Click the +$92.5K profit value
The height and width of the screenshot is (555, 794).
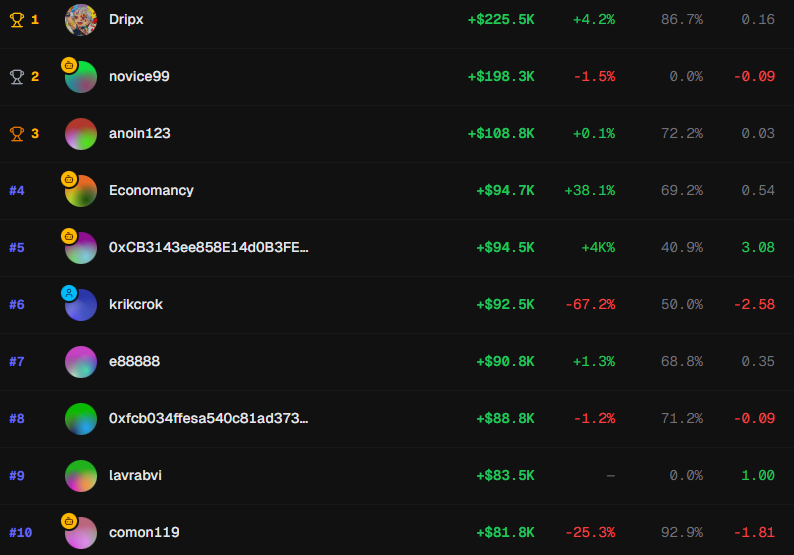pyautogui.click(x=505, y=304)
